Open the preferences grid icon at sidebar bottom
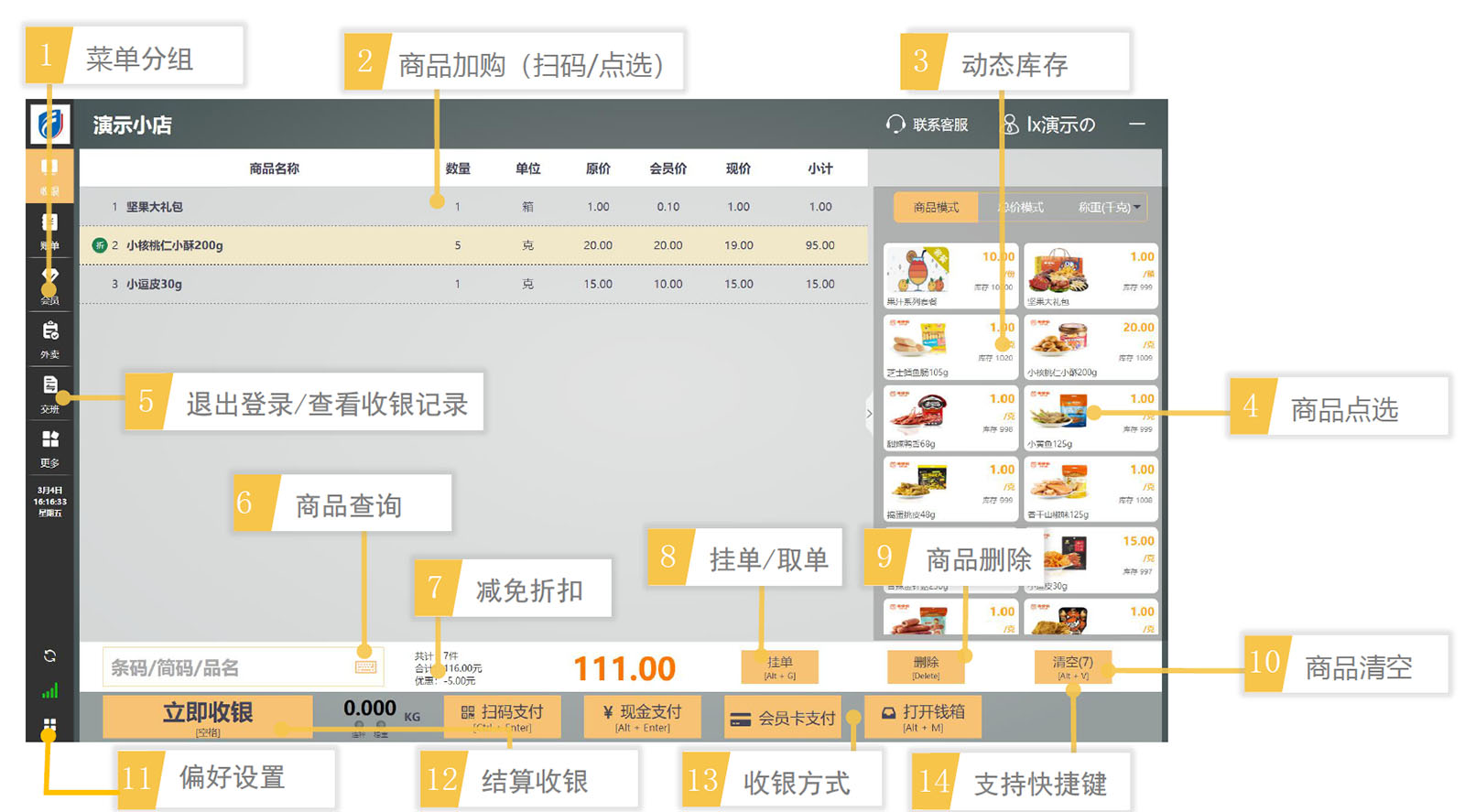1465x812 pixels. point(49,725)
